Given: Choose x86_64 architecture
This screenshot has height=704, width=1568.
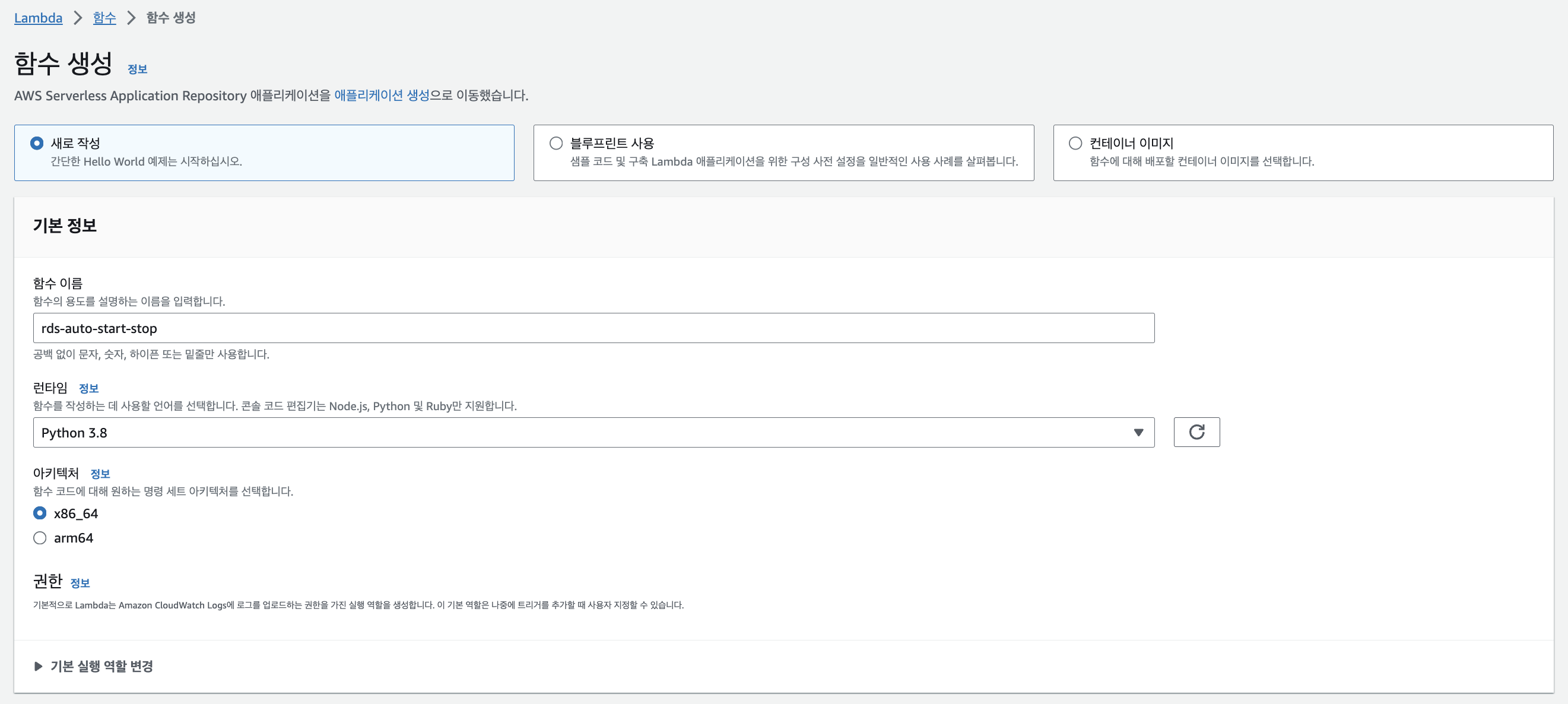Looking at the screenshot, I should [40, 513].
